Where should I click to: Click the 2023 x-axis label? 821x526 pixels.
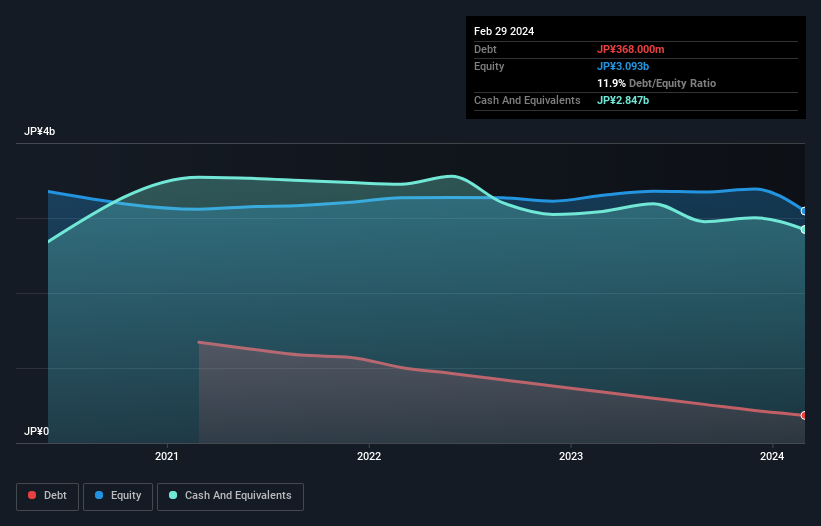[571, 456]
